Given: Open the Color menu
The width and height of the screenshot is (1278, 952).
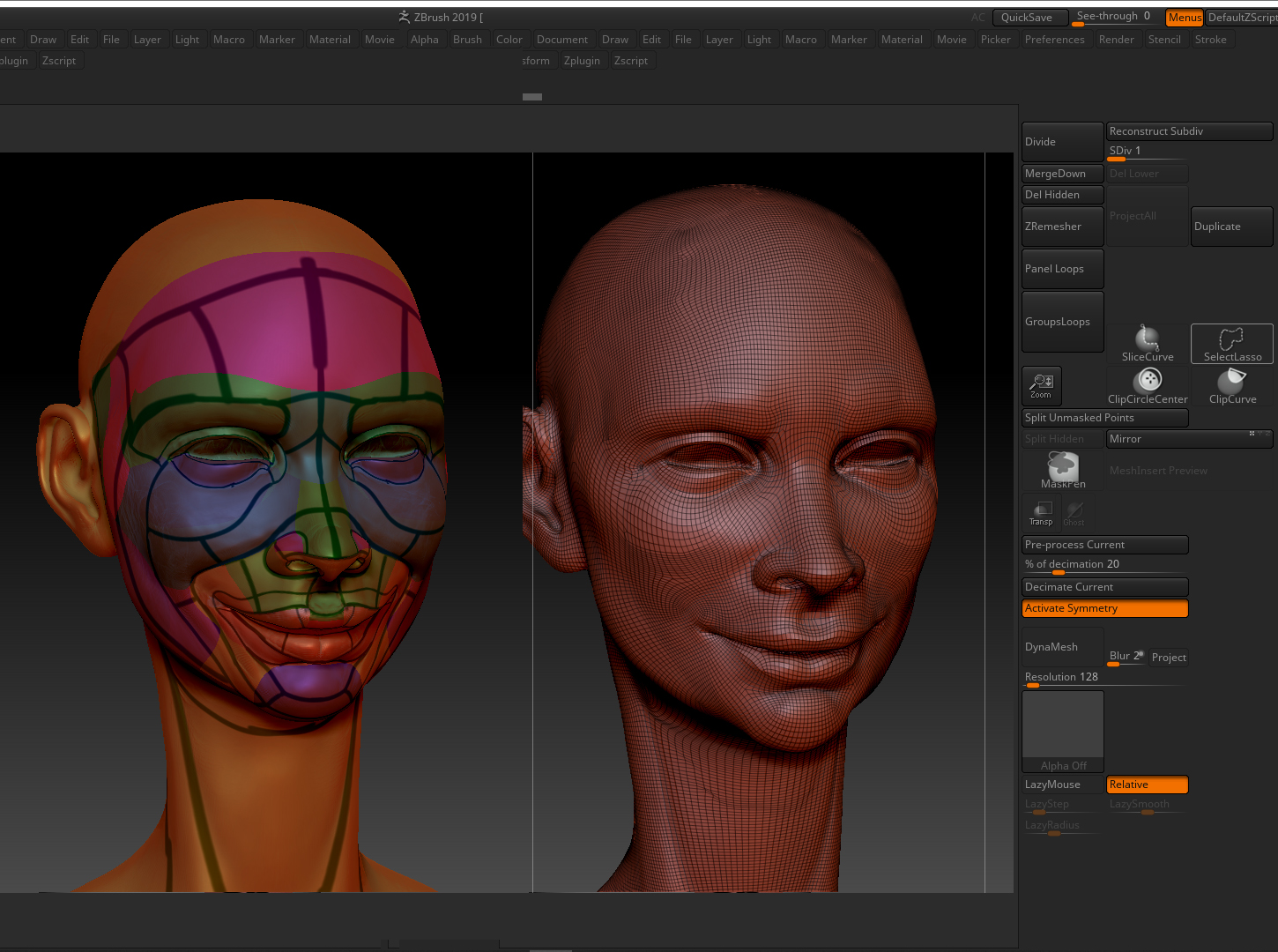Looking at the screenshot, I should pos(509,40).
